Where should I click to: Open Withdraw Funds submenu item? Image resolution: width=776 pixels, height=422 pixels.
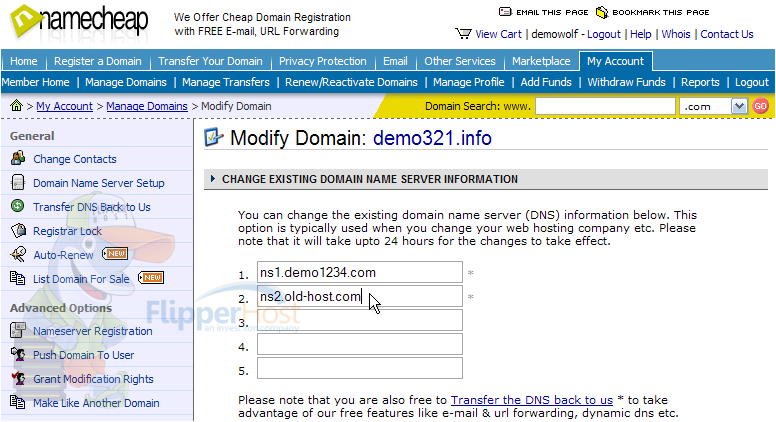point(627,82)
